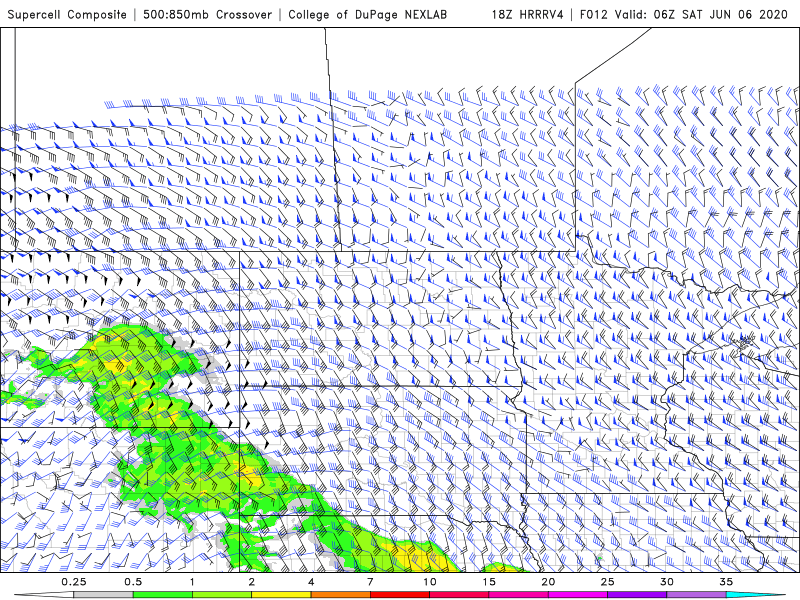Click the '7' colorbar label
Screen dimensions: 800x600
[370, 582]
